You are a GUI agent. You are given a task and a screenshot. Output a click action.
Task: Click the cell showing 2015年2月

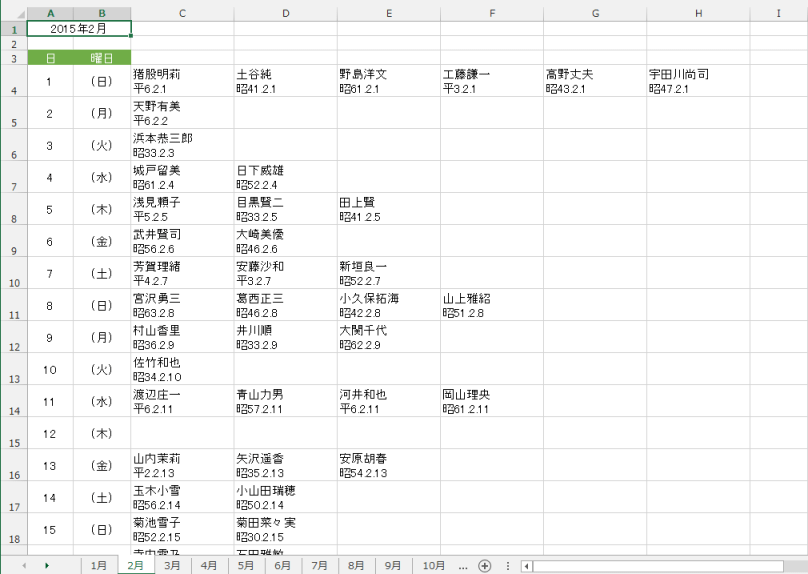tap(79, 29)
